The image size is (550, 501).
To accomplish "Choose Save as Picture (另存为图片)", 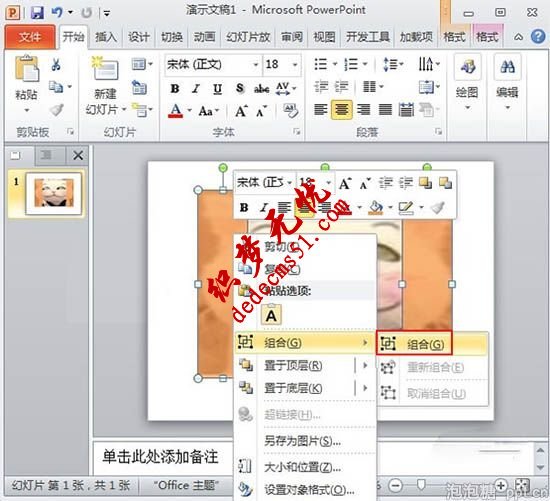I will coord(305,441).
